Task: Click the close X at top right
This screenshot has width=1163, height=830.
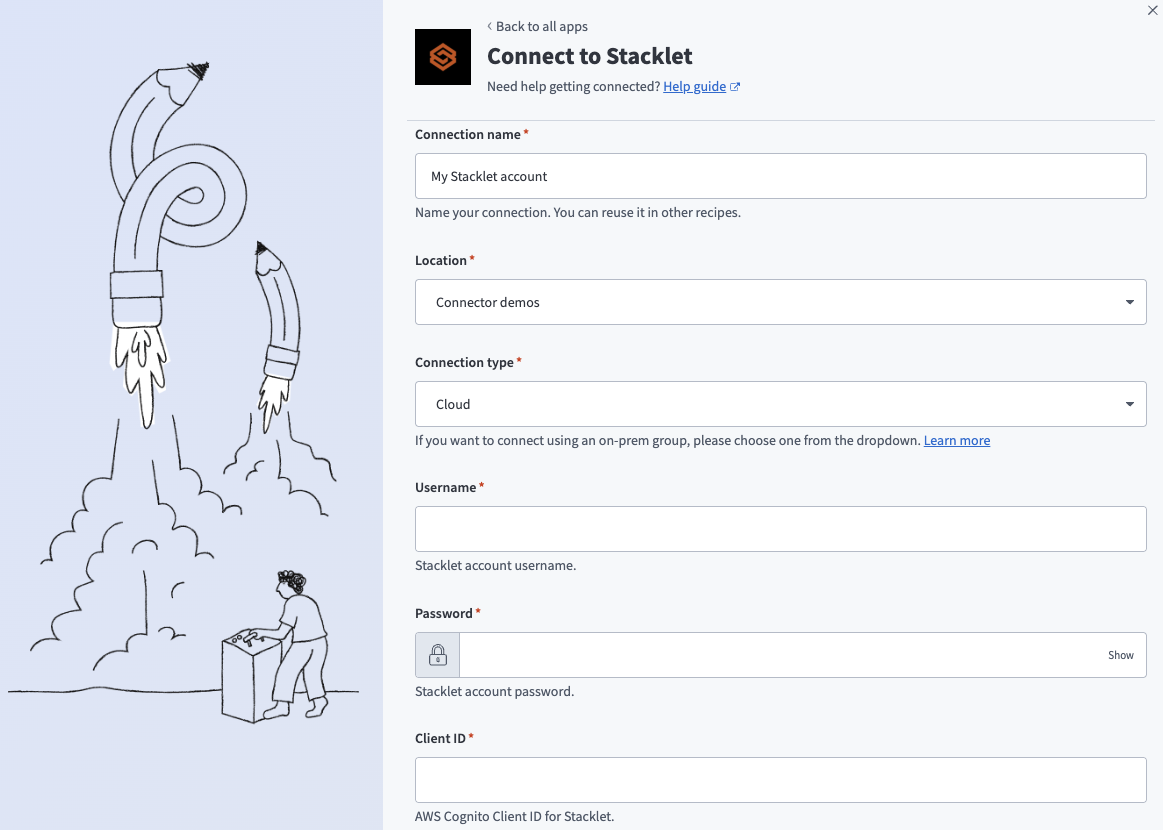Action: click(1151, 11)
